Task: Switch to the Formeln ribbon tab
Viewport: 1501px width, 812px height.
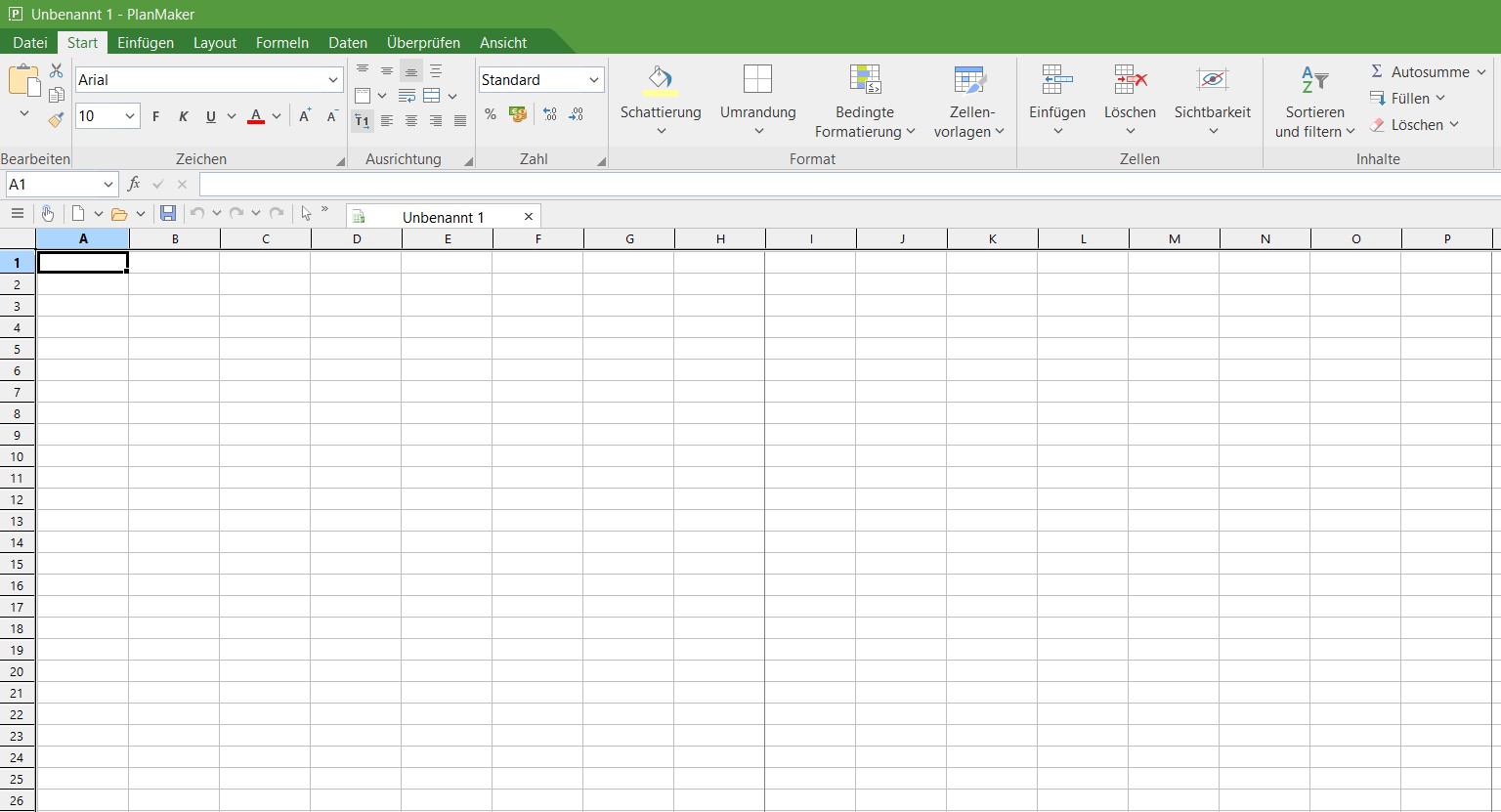Action: pyautogui.click(x=281, y=43)
